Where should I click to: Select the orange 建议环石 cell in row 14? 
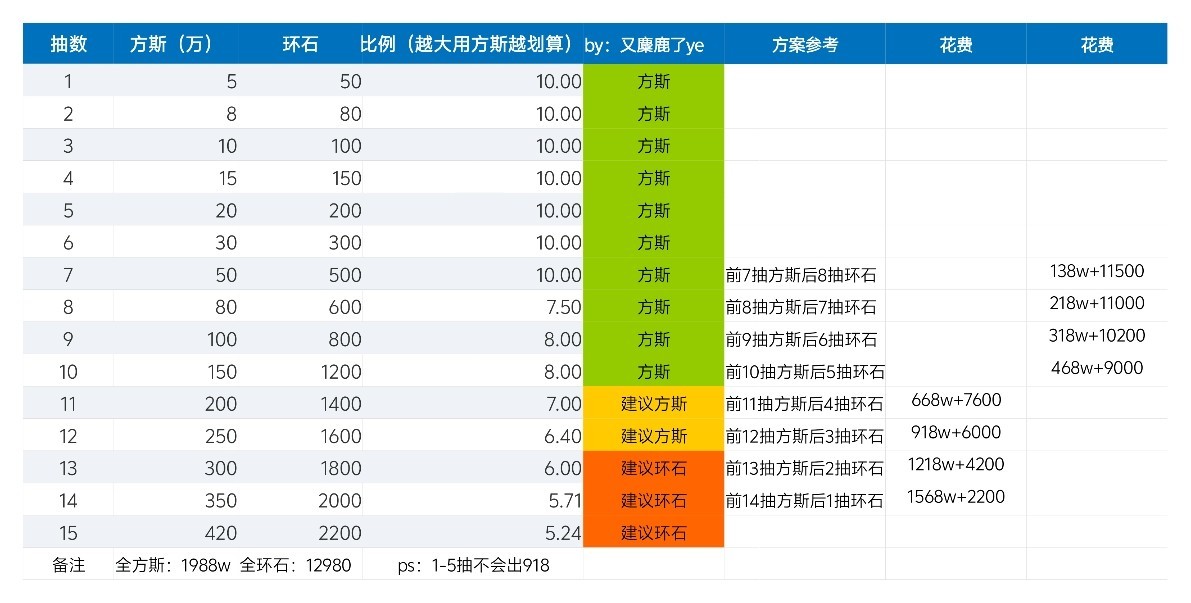click(653, 500)
